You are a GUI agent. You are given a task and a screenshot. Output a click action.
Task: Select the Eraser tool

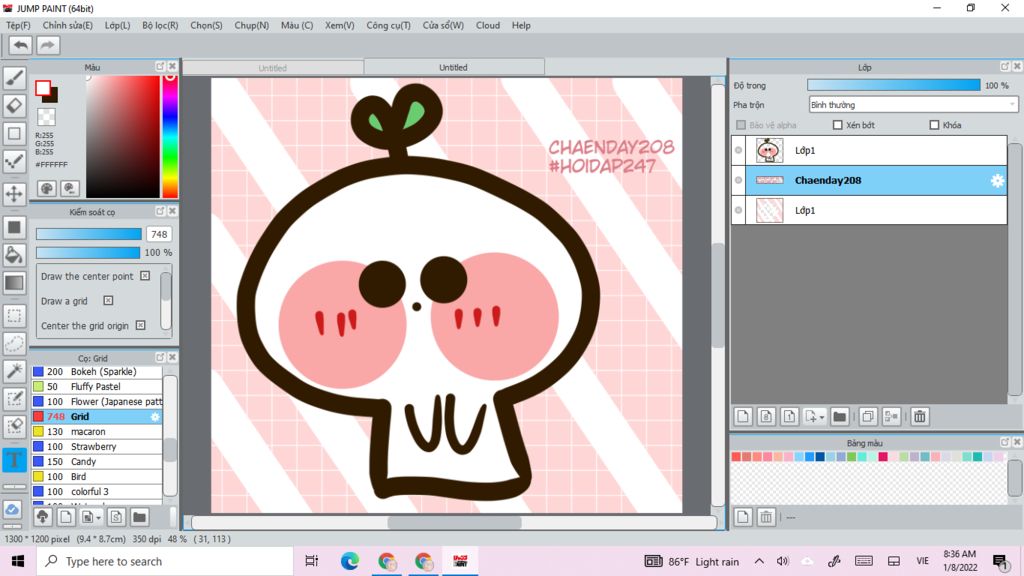[x=14, y=106]
